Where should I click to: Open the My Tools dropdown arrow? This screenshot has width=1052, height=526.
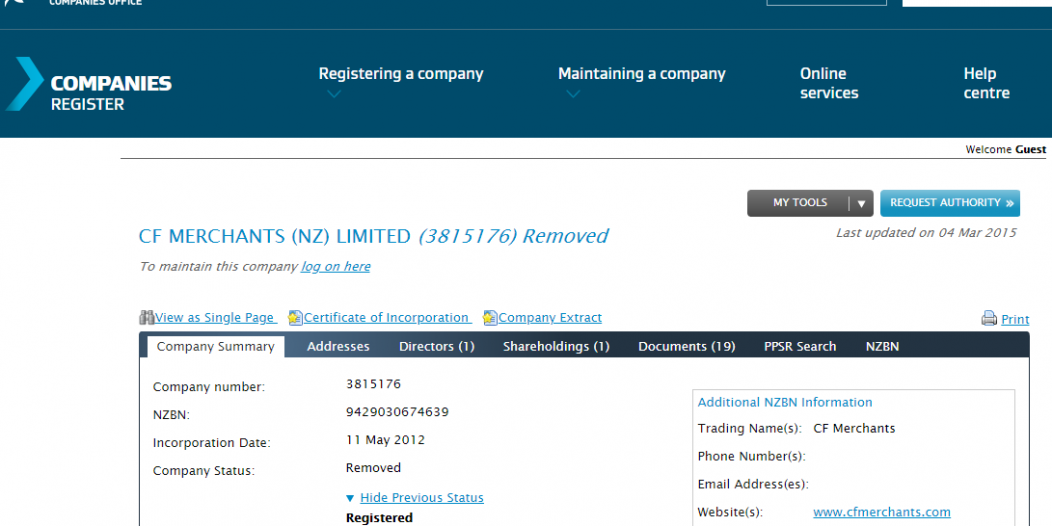point(861,203)
